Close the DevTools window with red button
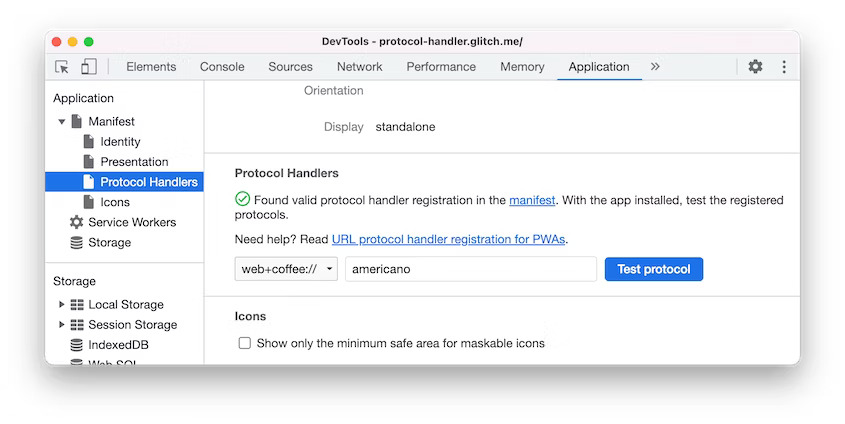845x424 pixels. click(x=57, y=41)
